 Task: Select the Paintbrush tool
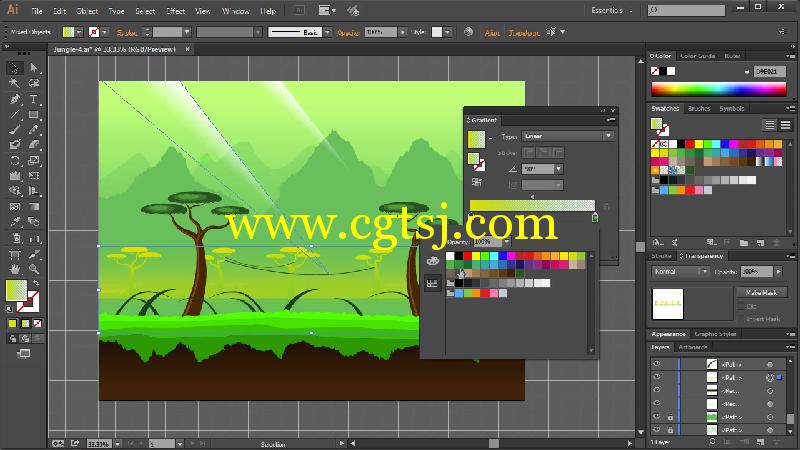point(15,130)
